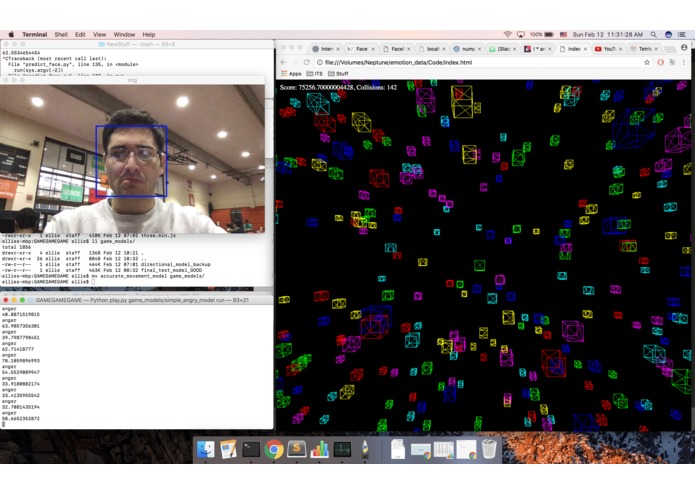Switch to the 'Facel' Chrome tab
Screen dimensions: 695x494
point(397,49)
